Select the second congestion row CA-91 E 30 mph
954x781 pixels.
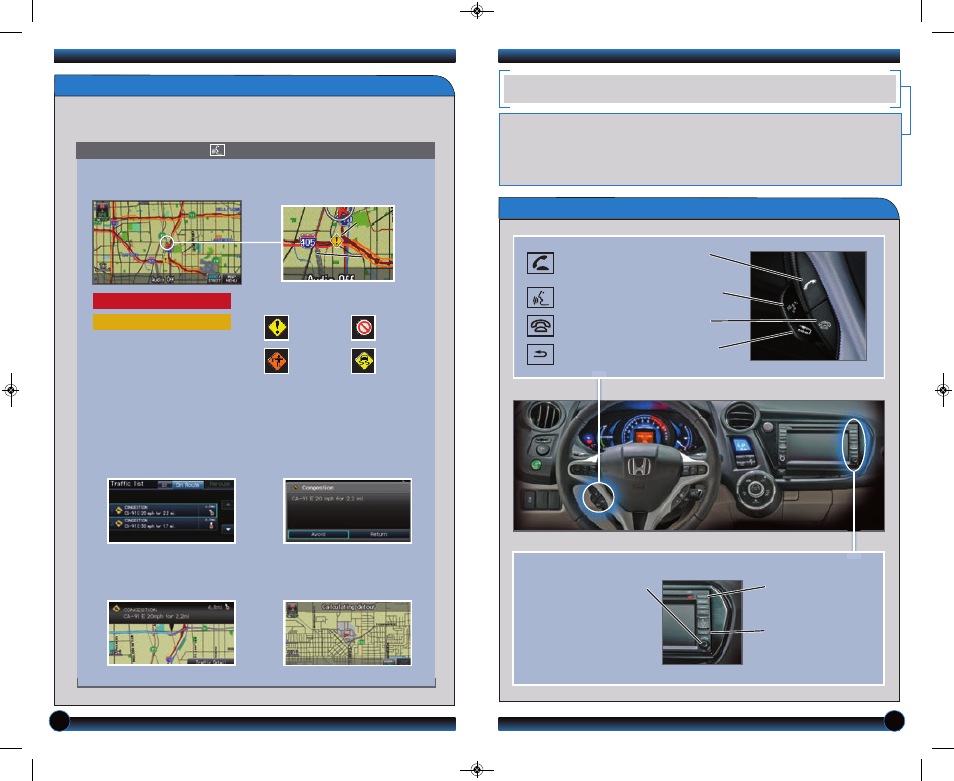coord(163,524)
